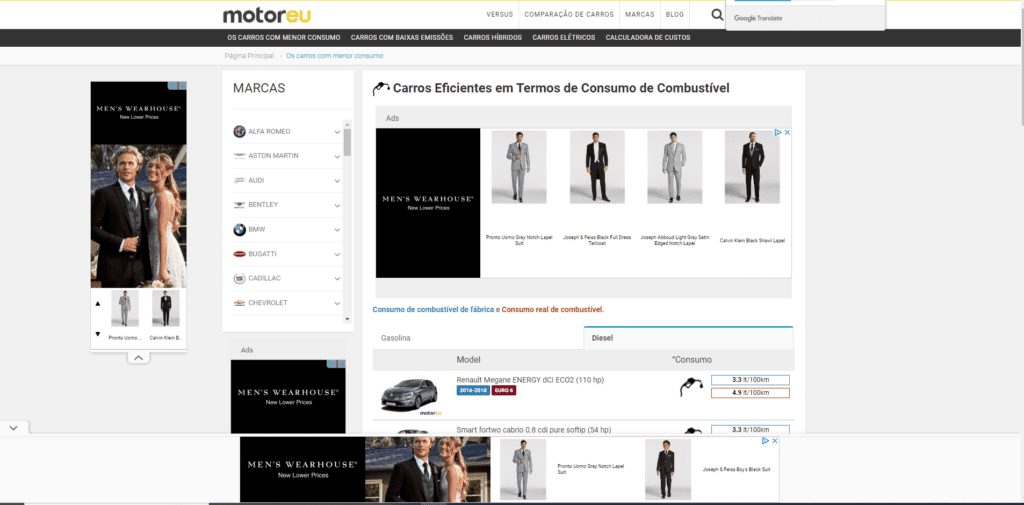
Task: Close the top banner ad in content
Action: (788, 132)
